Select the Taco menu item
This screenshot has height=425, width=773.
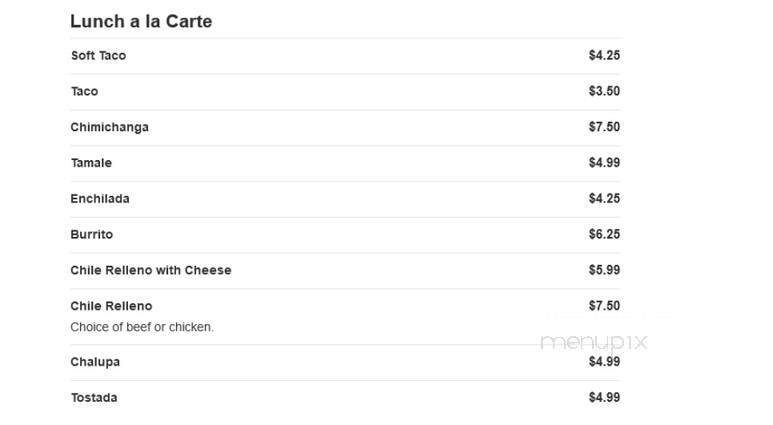84,91
